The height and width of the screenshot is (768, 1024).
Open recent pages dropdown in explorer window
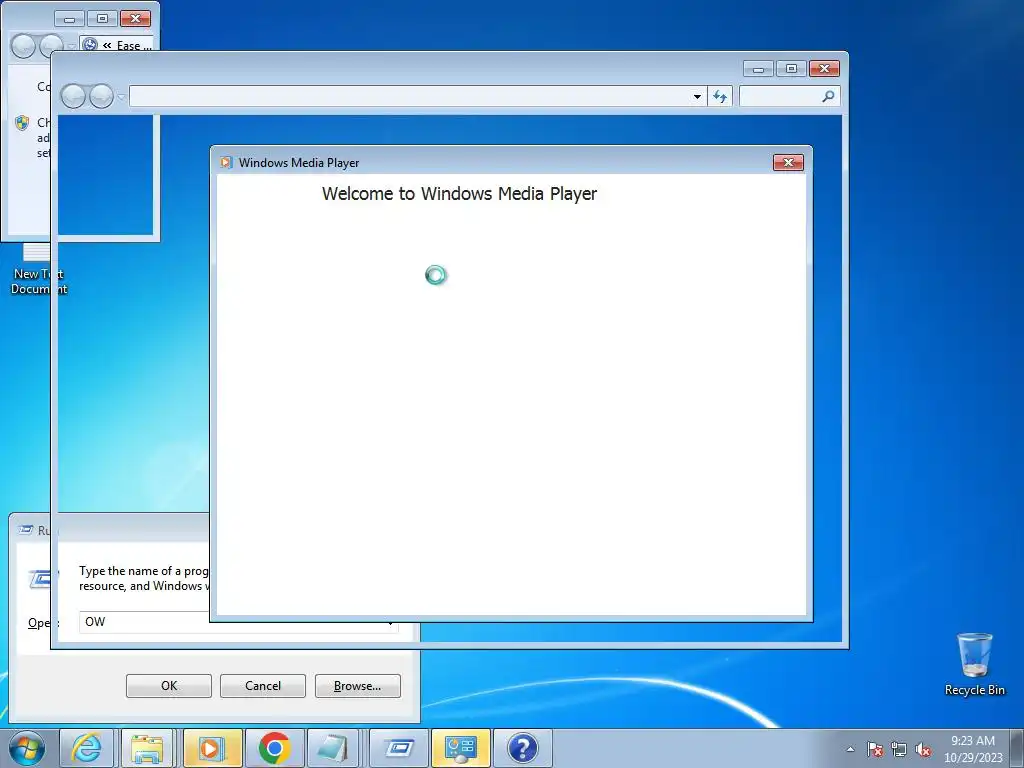click(x=120, y=97)
